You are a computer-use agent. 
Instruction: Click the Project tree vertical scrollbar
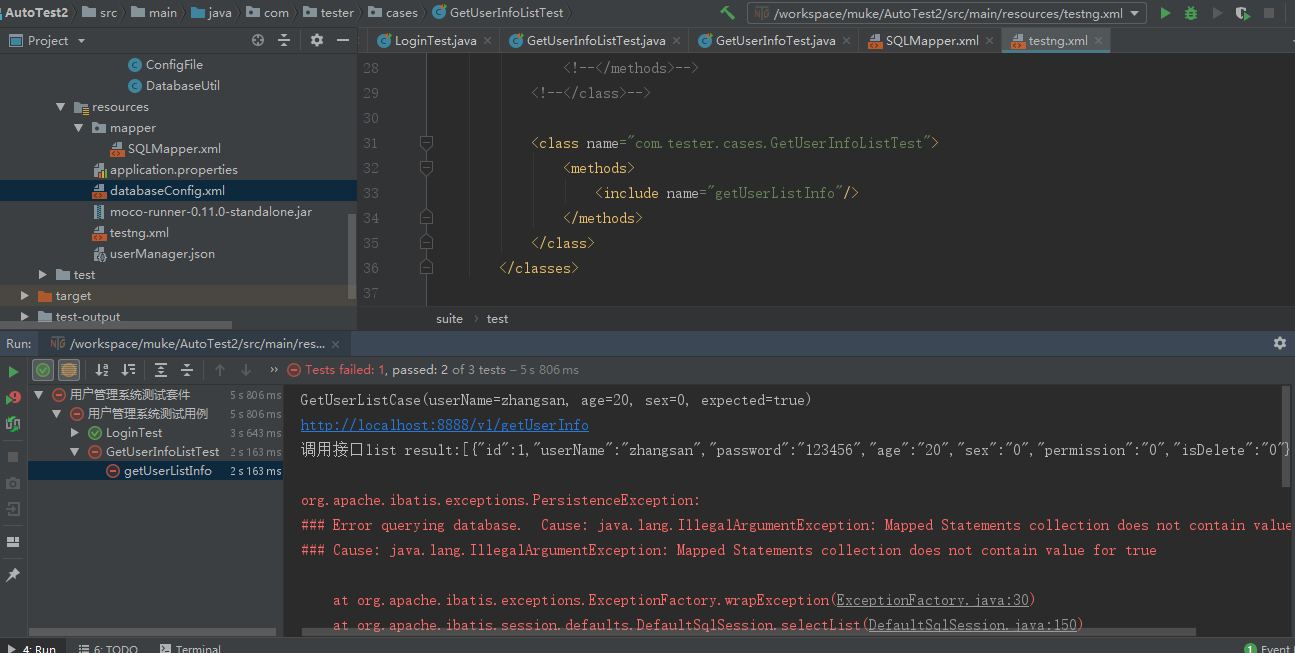click(351, 256)
